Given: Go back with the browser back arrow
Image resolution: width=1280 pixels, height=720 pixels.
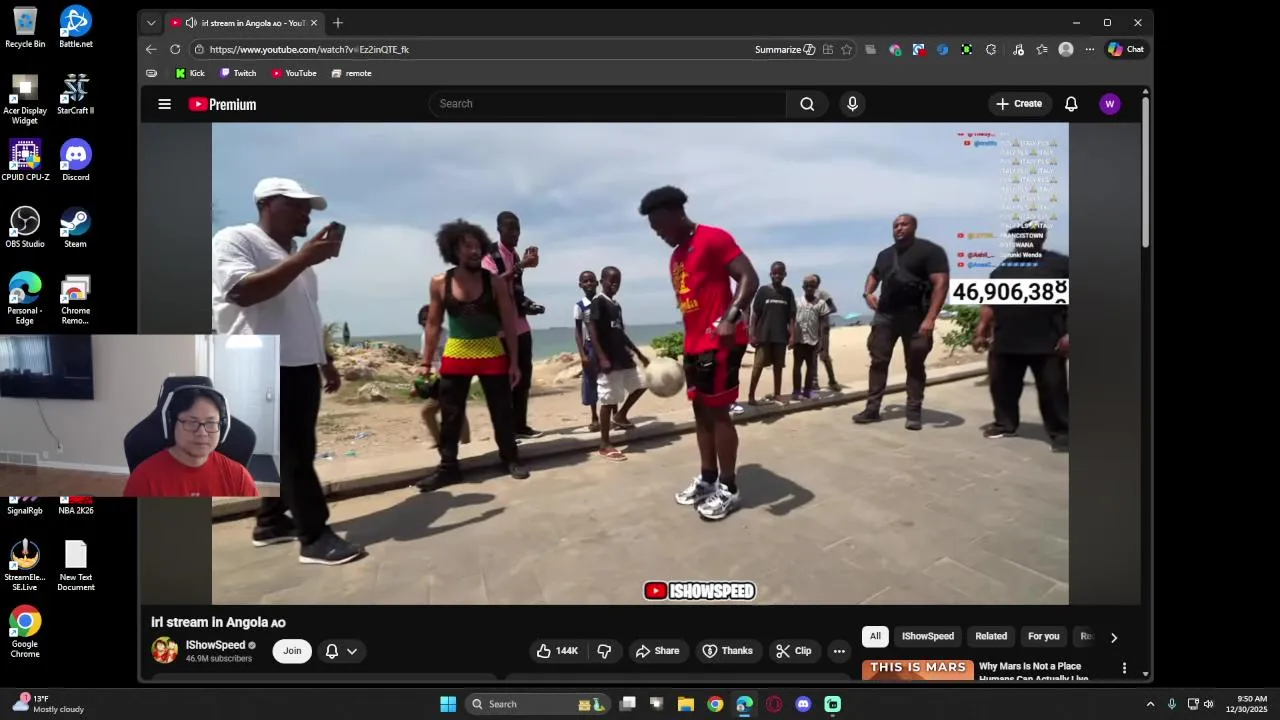Looking at the screenshot, I should tap(151, 49).
